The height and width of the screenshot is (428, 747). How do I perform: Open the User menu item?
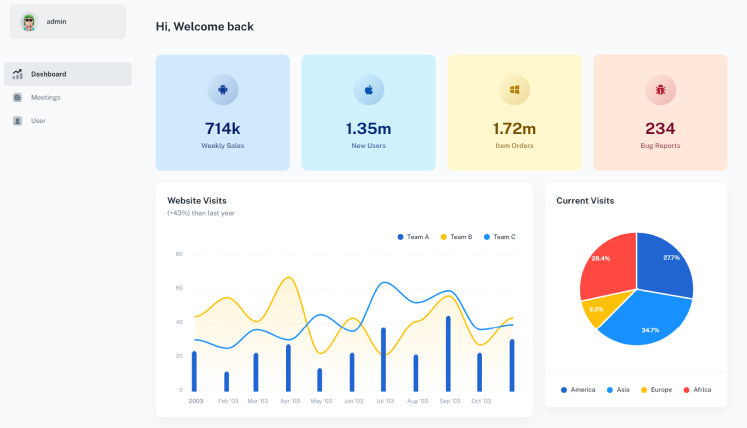coord(68,121)
